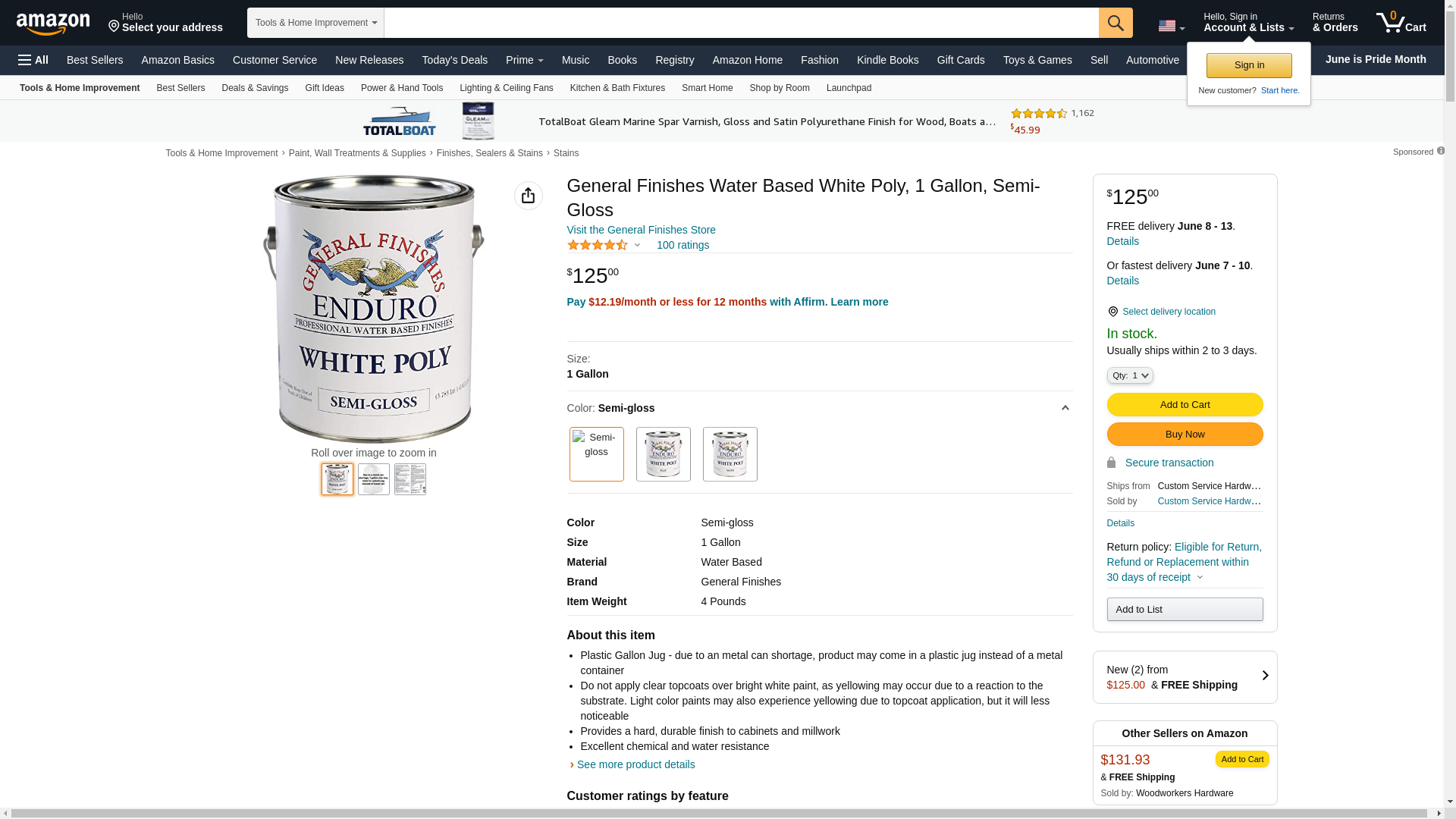The width and height of the screenshot is (1456, 819).
Task: Open Visit the General Finishes Store link
Action: coord(642,230)
